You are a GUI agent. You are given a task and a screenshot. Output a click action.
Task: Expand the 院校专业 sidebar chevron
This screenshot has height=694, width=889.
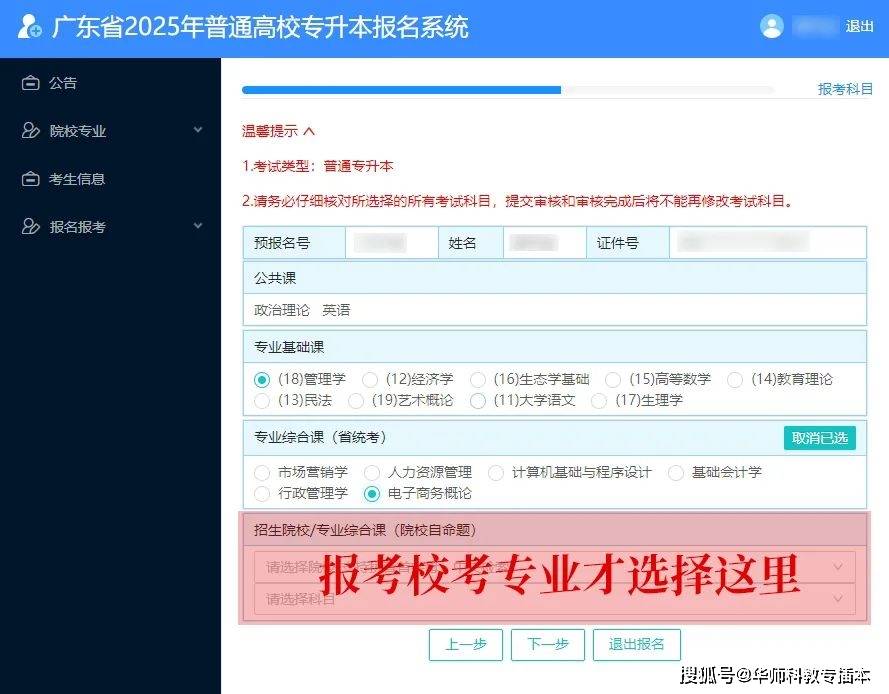pyautogui.click(x=198, y=130)
